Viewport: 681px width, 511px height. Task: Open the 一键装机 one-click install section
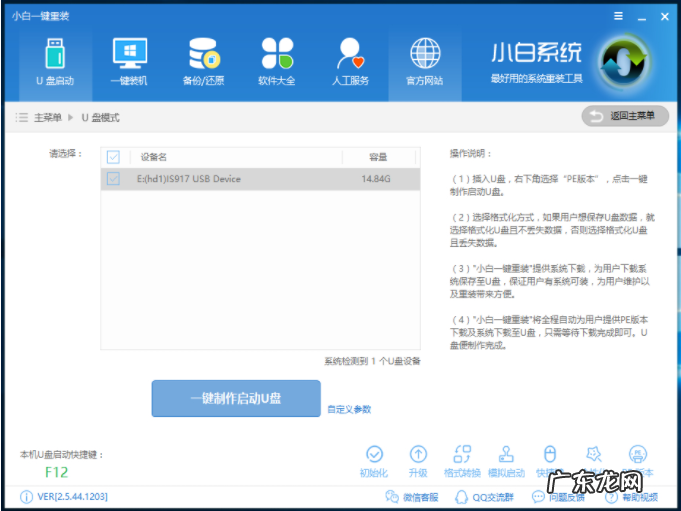(x=129, y=62)
